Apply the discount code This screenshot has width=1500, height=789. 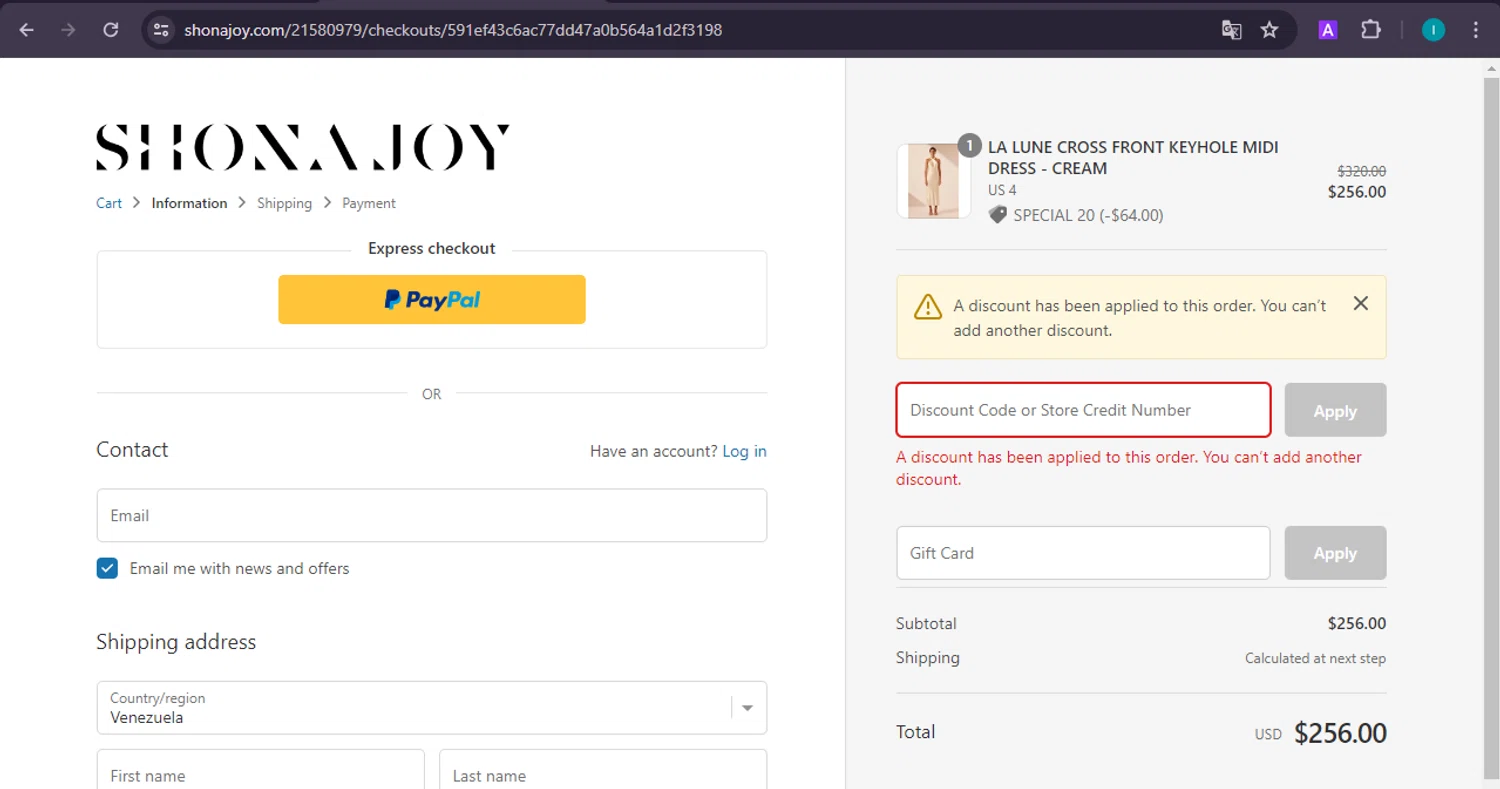click(x=1335, y=410)
